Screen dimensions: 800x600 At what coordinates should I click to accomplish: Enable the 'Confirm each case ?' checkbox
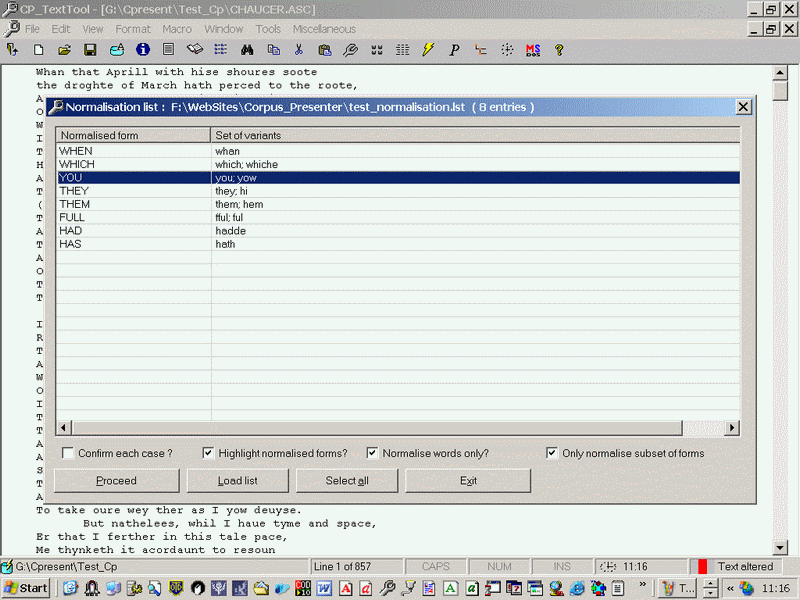click(x=68, y=453)
